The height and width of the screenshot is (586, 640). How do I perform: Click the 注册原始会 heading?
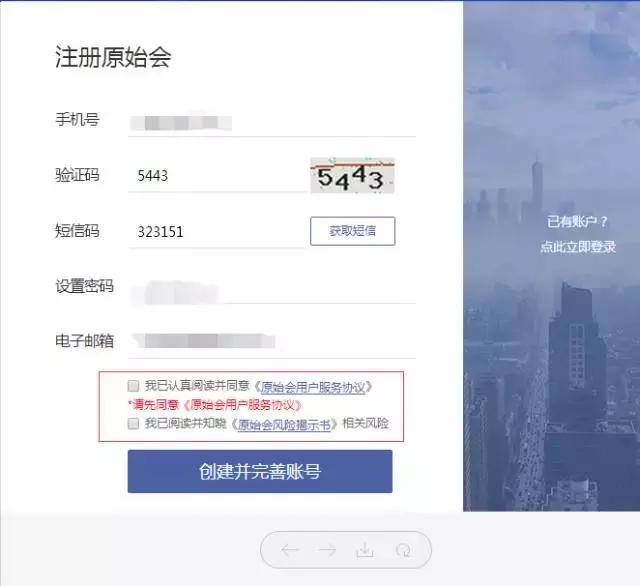(x=113, y=57)
